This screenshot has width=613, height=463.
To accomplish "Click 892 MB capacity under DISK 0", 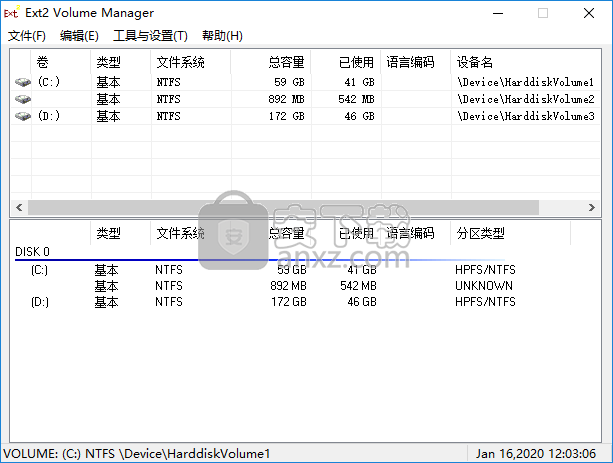I will pyautogui.click(x=288, y=286).
